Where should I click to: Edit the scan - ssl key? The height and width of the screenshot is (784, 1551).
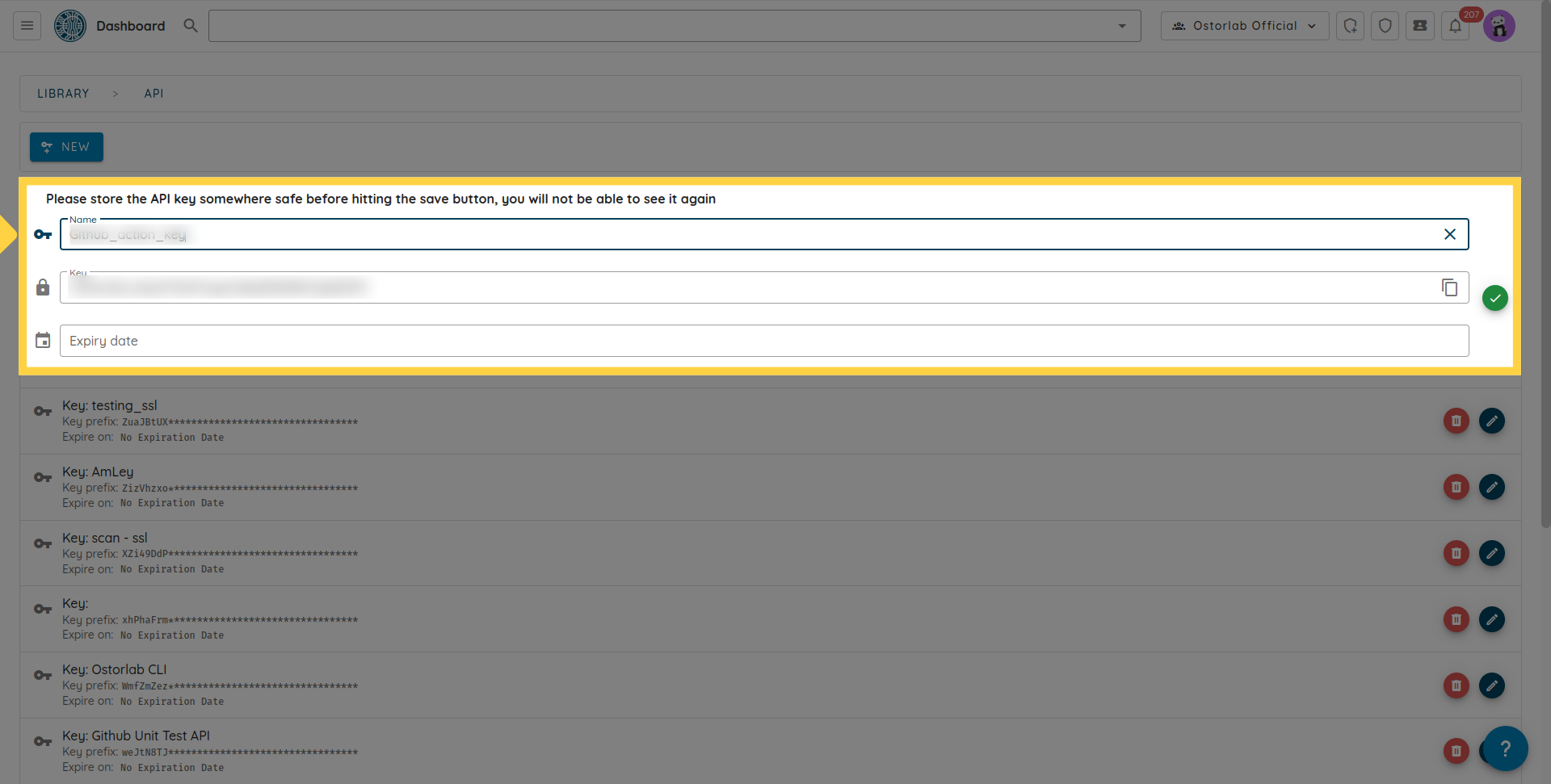[x=1491, y=553]
